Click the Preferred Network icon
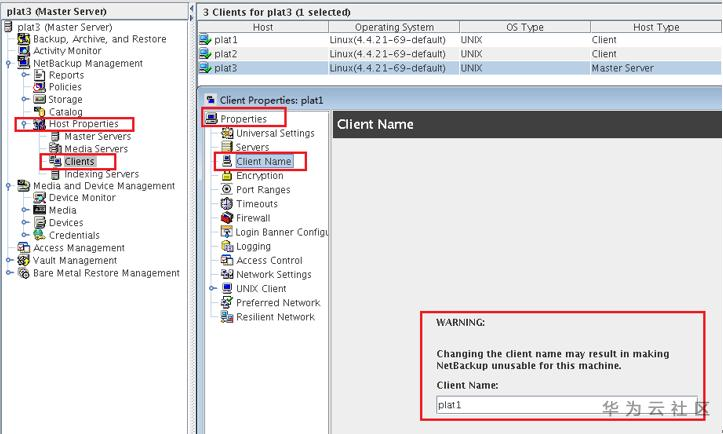The image size is (723, 434). coord(226,303)
